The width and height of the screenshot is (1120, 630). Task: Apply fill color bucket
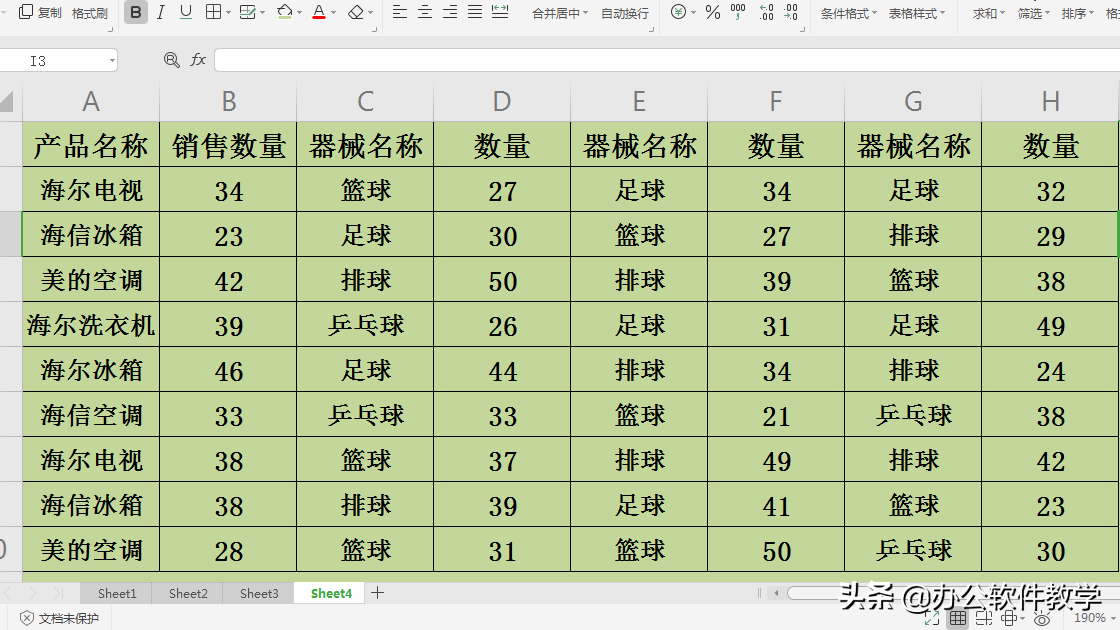[284, 12]
